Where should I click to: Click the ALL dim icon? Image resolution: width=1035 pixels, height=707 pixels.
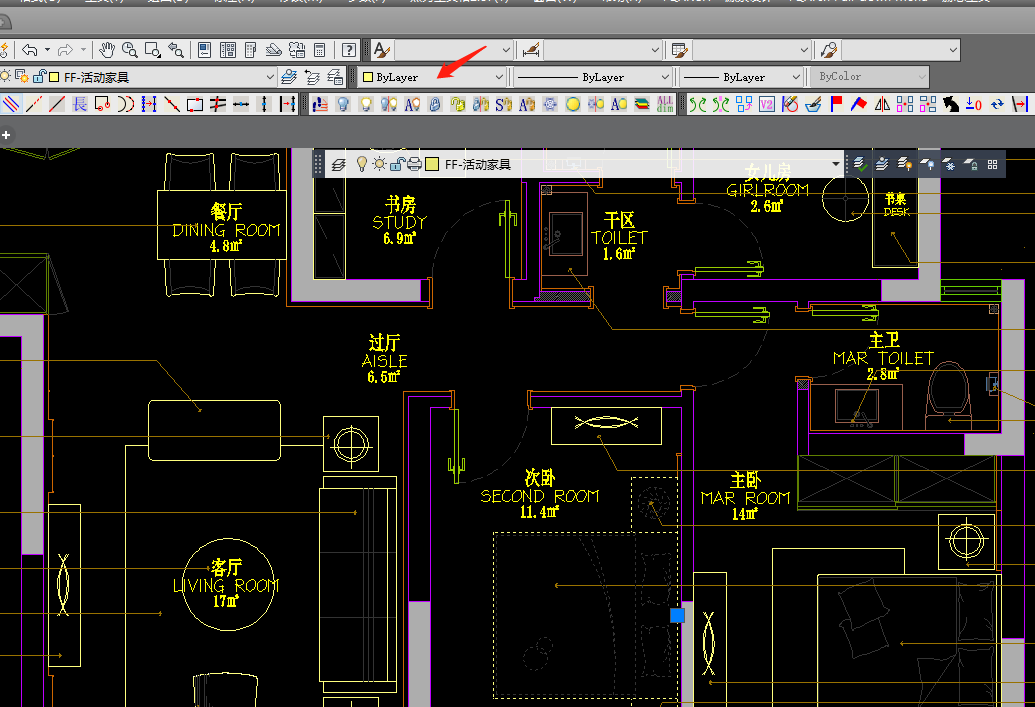point(665,104)
